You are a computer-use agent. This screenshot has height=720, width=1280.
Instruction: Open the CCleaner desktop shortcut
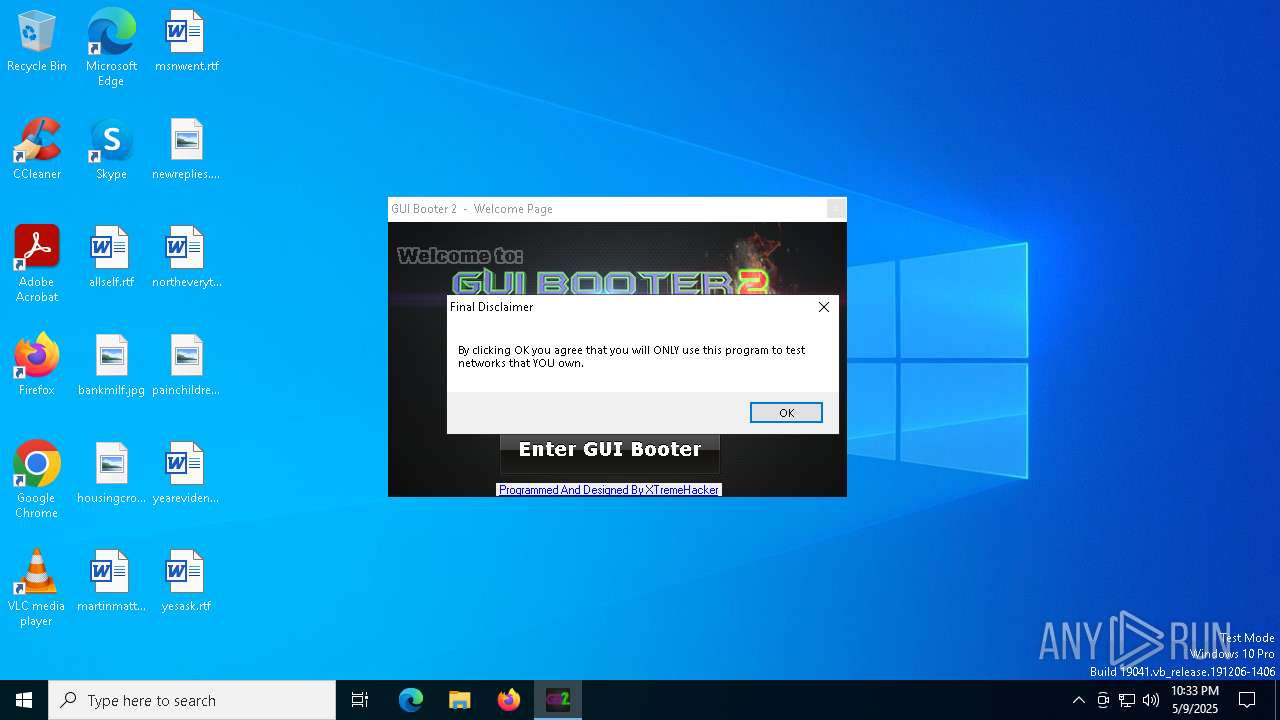[37, 150]
